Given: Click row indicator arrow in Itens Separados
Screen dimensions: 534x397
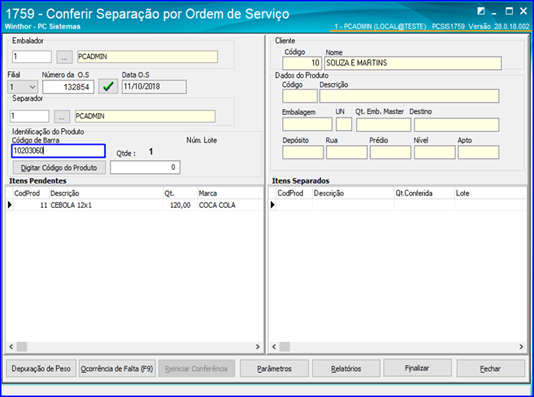Looking at the screenshot, I should [272, 205].
